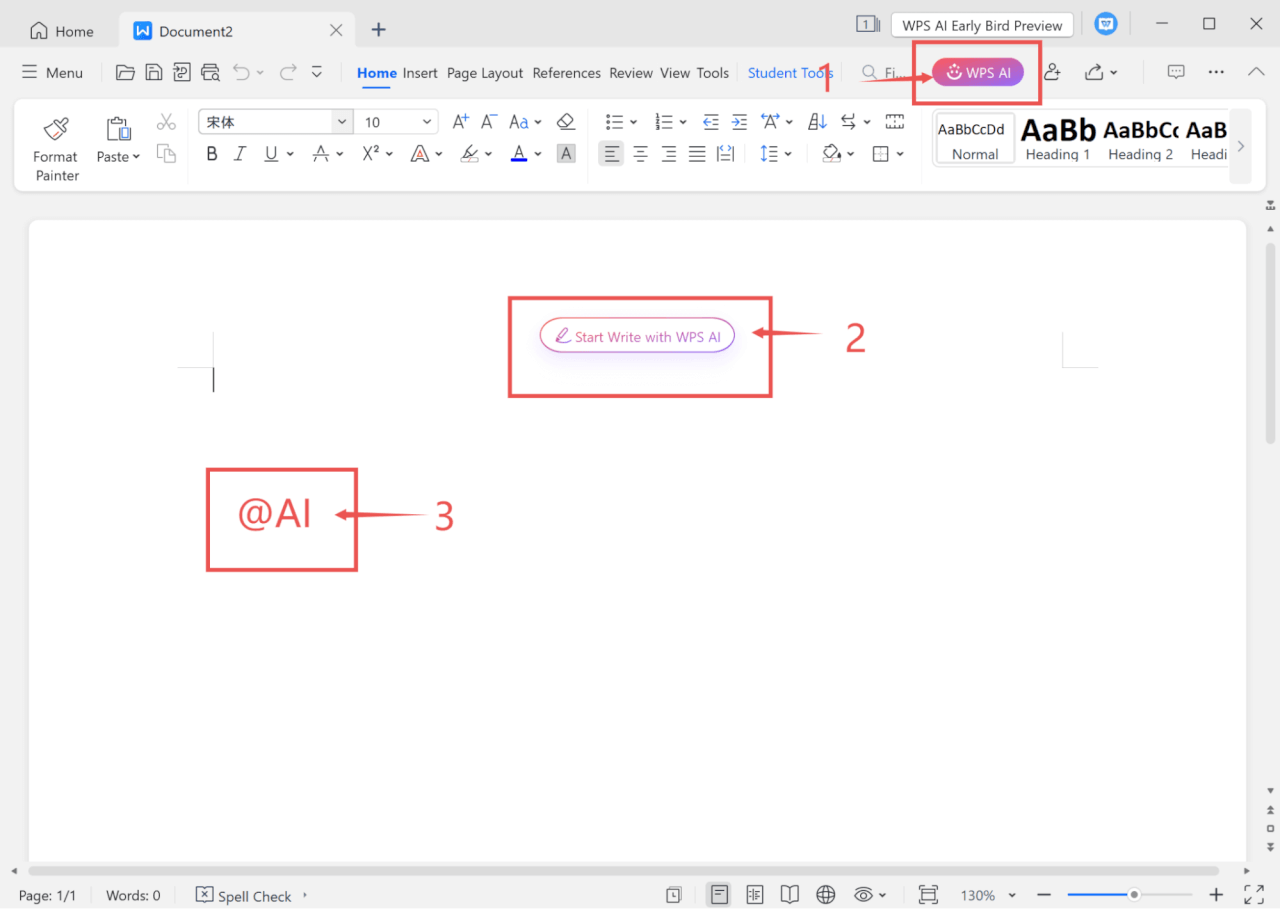Go to the Review tab
Image resolution: width=1280 pixels, height=909 pixels.
[x=631, y=73]
